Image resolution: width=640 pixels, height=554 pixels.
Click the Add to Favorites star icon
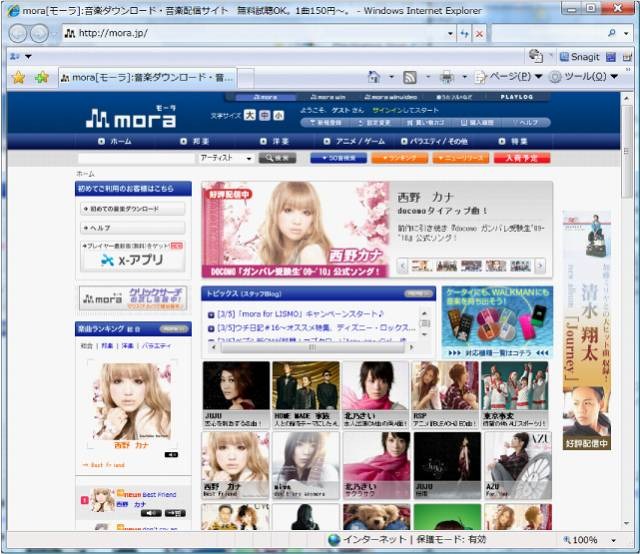[x=42, y=77]
